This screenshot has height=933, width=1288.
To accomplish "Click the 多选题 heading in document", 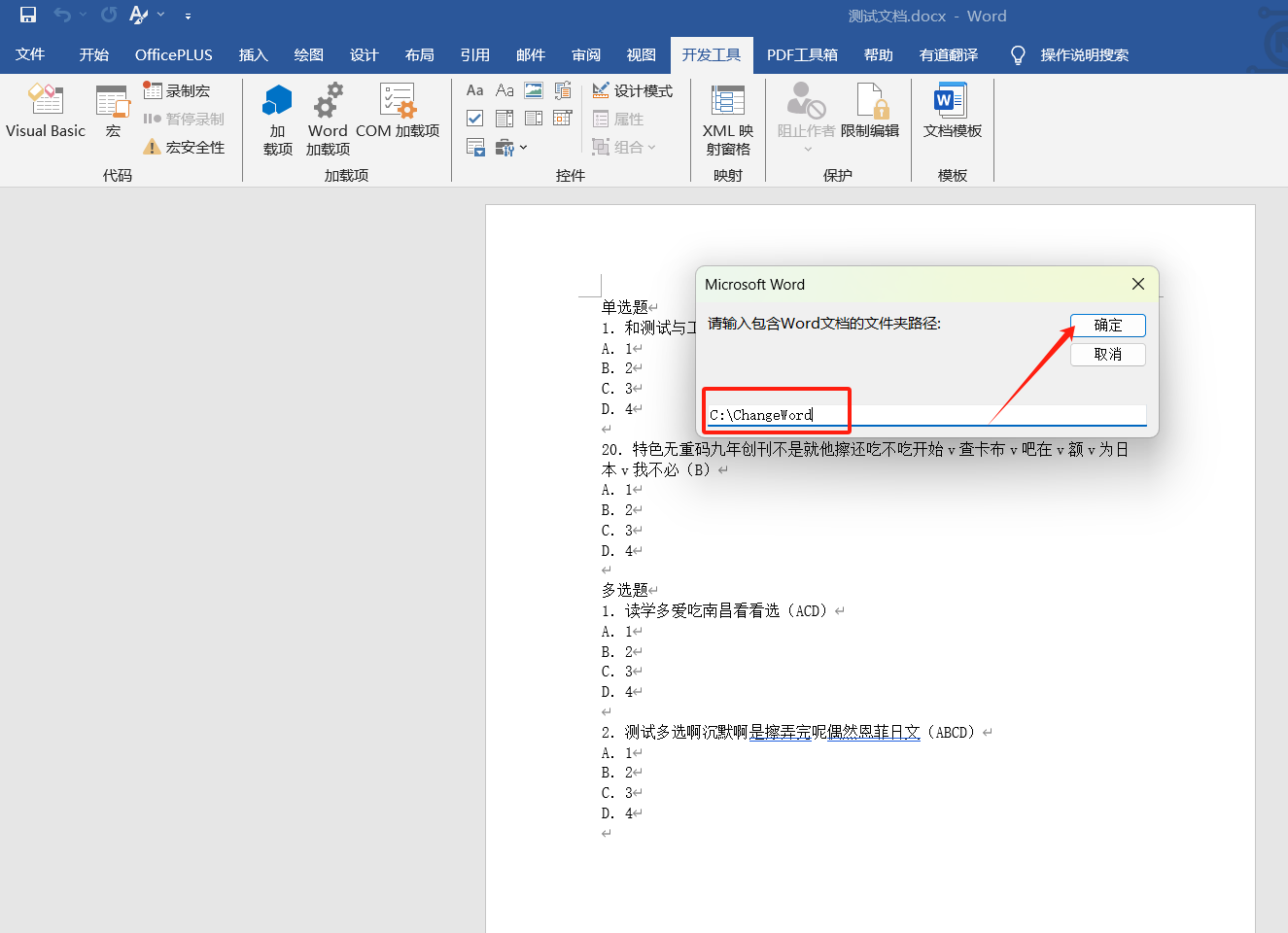I will (x=625, y=590).
